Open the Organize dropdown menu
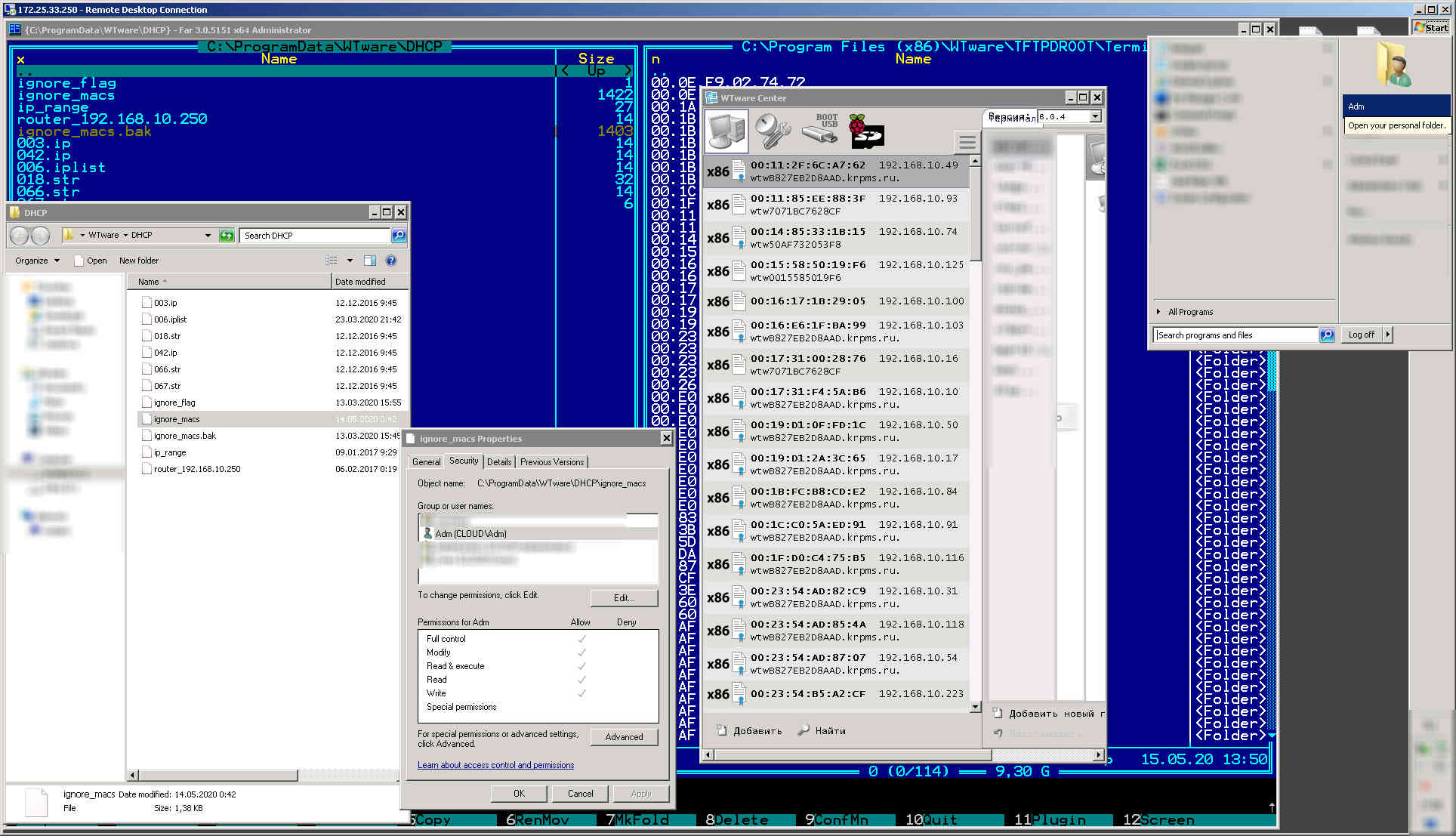This screenshot has width=1456, height=836. 37,261
